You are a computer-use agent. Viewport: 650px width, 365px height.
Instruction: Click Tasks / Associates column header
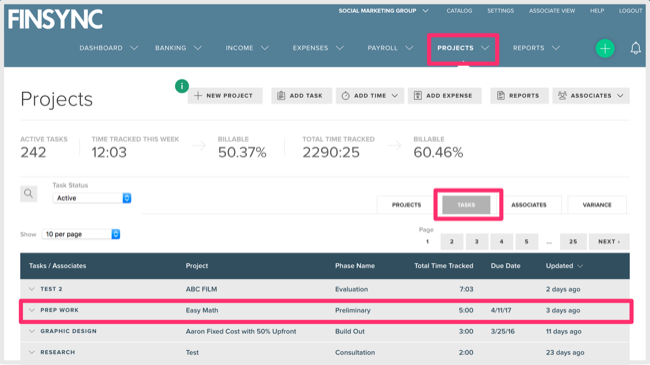pyautogui.click(x=57, y=266)
